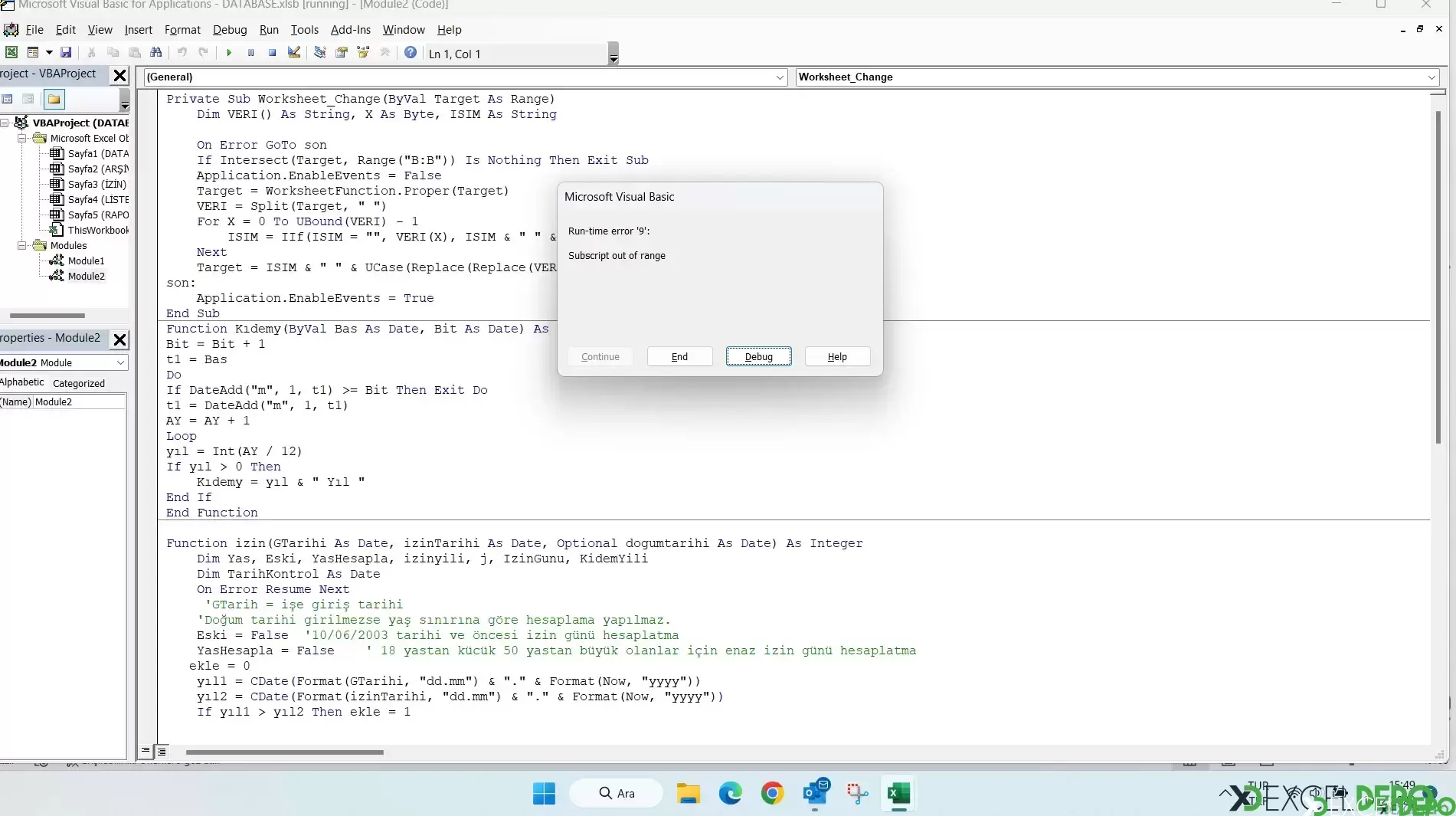Screen dimensions: 1456x816
Task: Toggle Folders icon in Project panel
Action: point(54,99)
